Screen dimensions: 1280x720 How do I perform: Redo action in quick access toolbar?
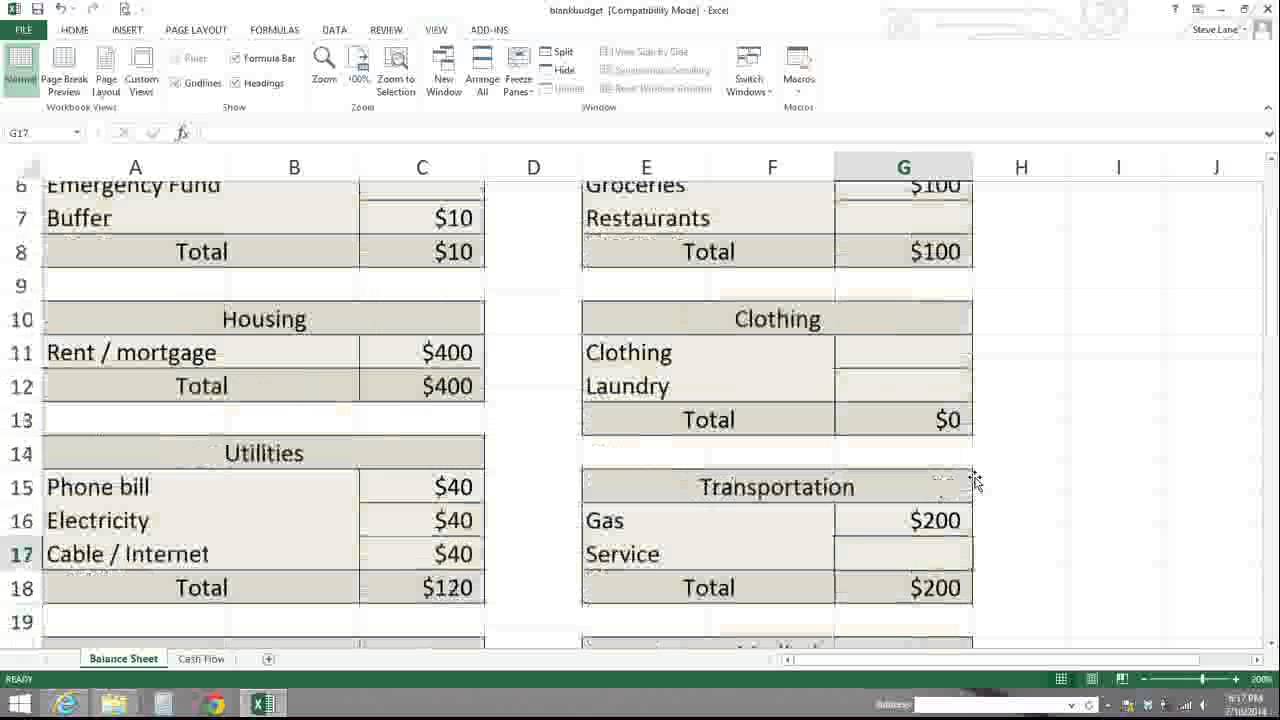[x=92, y=9]
